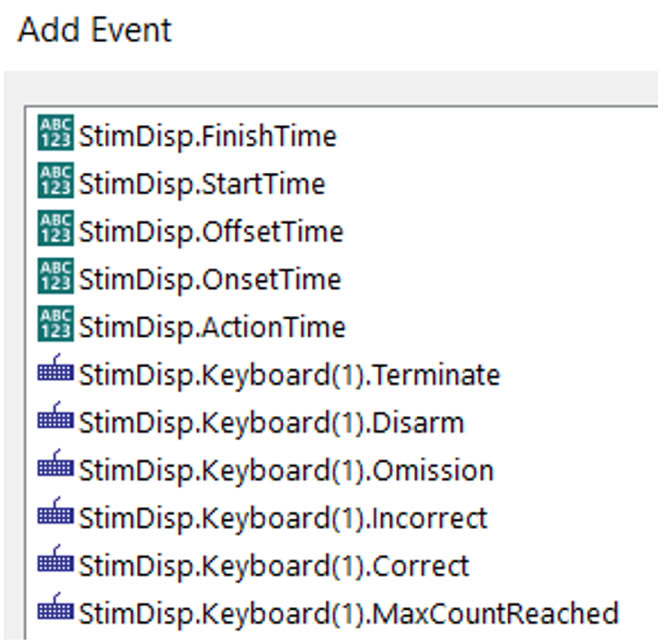
Task: Click the ABC123 icon beside StimDisp.OffsetTime
Action: [55, 232]
